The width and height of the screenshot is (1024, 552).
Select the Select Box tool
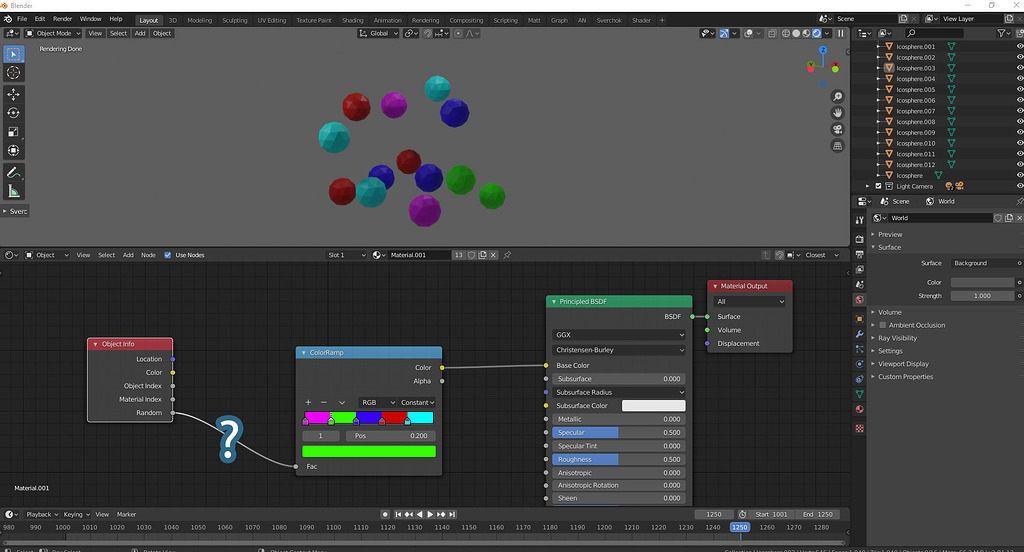13,54
